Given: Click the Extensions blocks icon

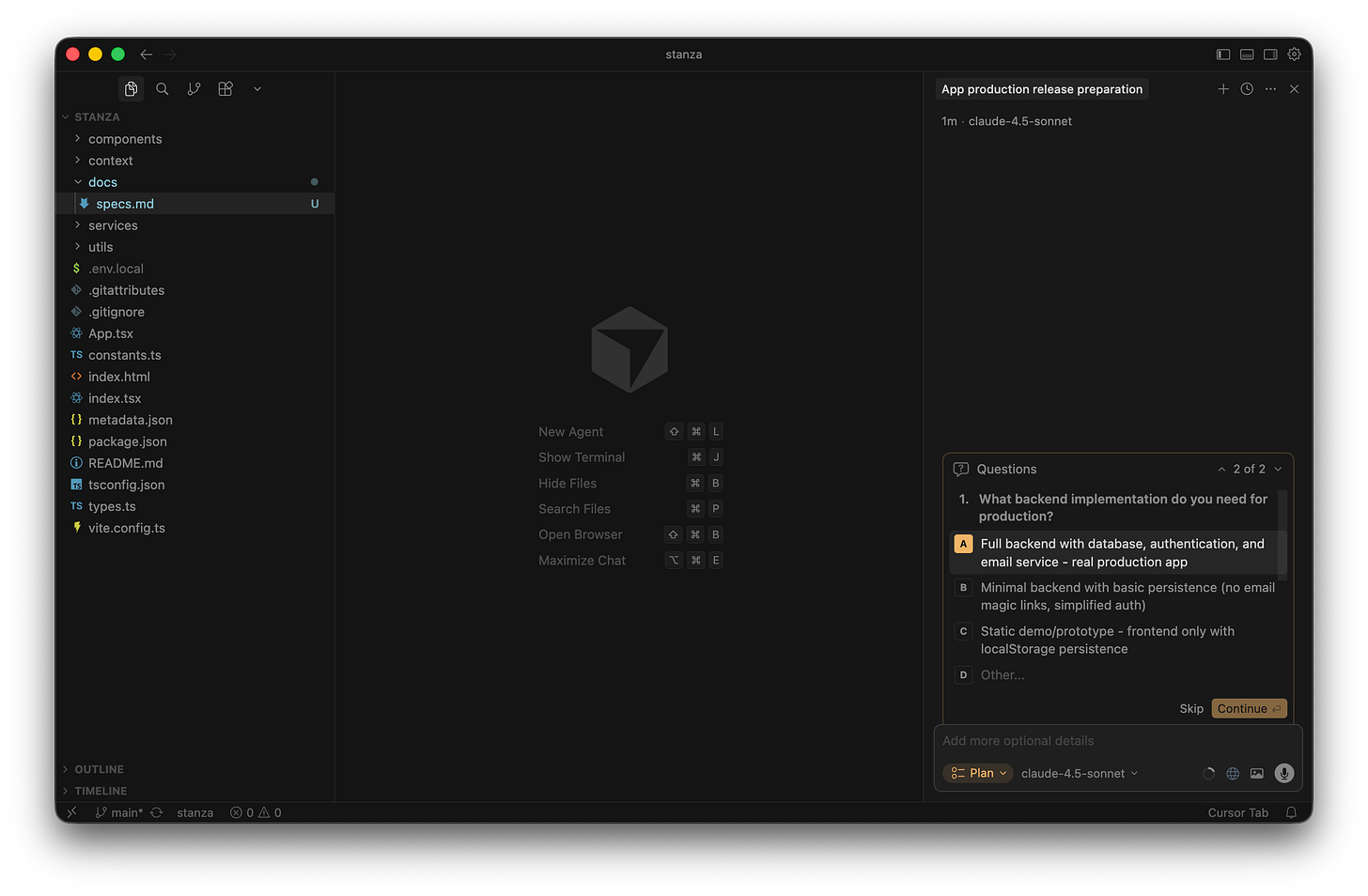Looking at the screenshot, I should click(225, 88).
